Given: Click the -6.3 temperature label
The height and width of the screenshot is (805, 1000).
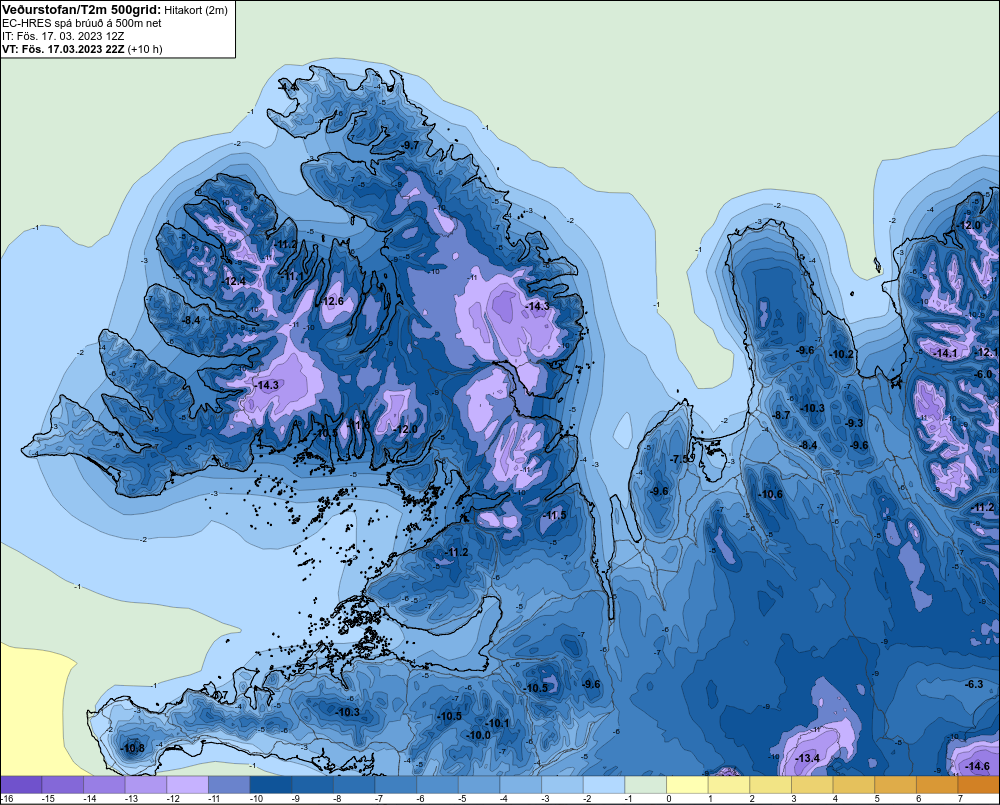Looking at the screenshot, I should [x=974, y=684].
